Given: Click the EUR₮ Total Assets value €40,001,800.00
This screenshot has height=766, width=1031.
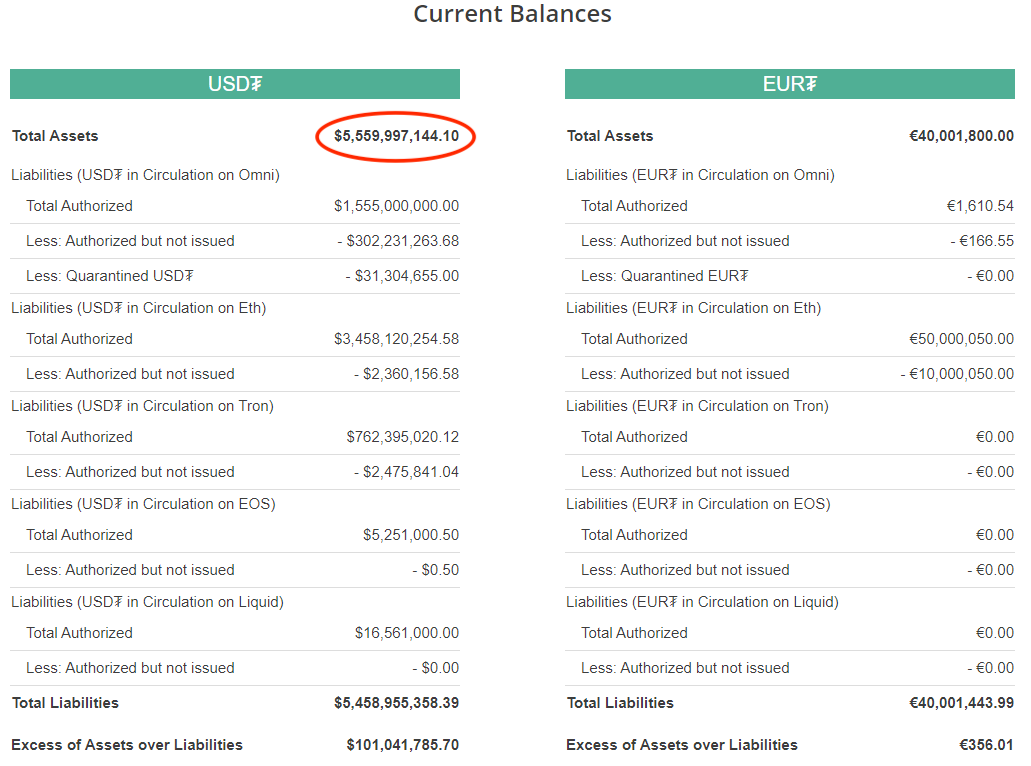Looking at the screenshot, I should pos(961,136).
